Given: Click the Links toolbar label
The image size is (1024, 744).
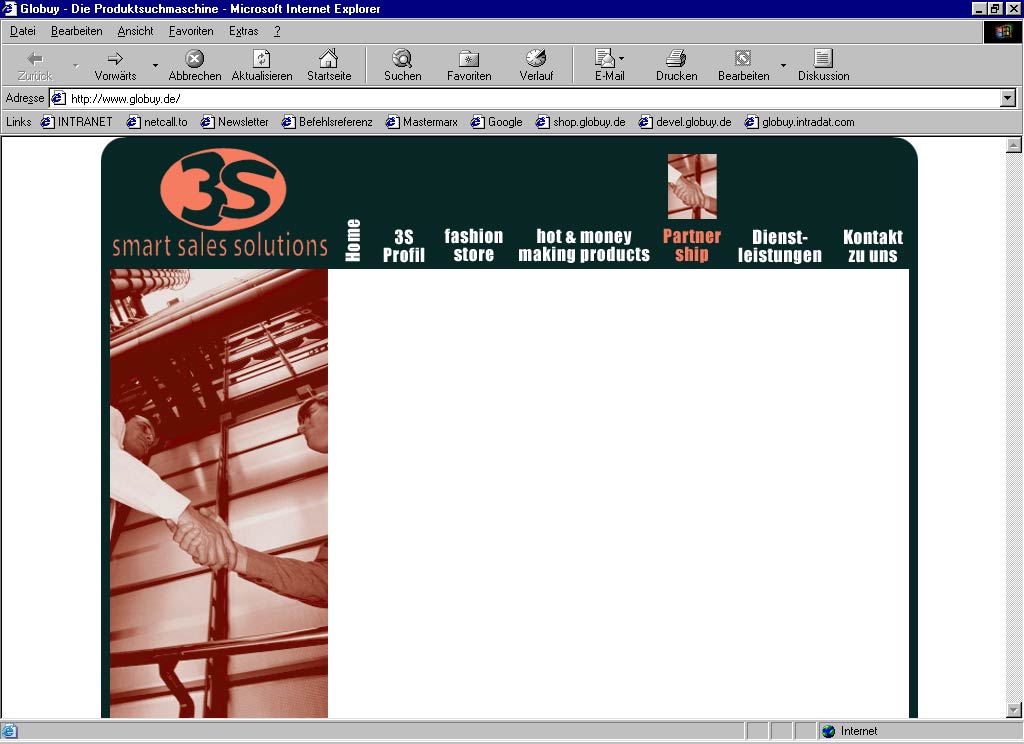Looking at the screenshot, I should click(x=18, y=122).
